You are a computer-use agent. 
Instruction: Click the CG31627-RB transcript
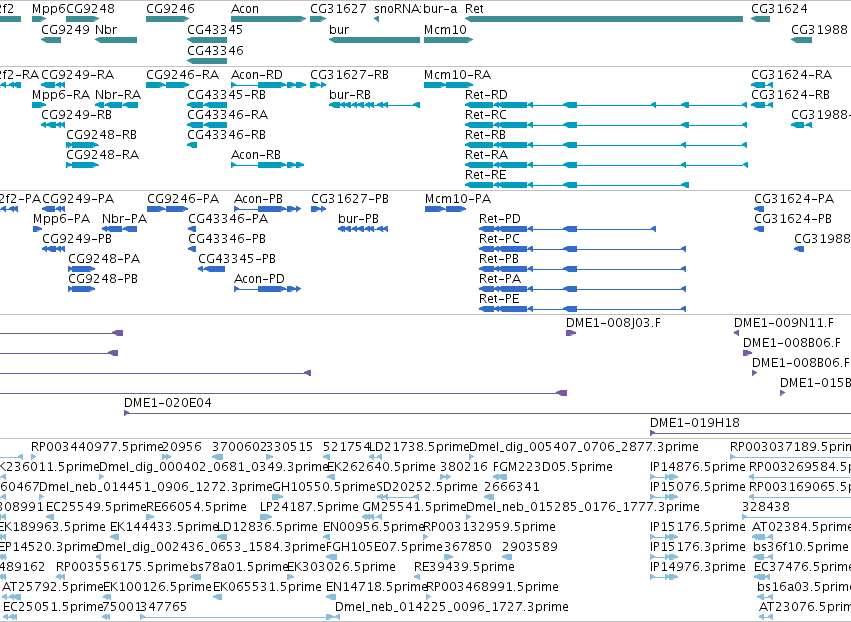(318, 85)
